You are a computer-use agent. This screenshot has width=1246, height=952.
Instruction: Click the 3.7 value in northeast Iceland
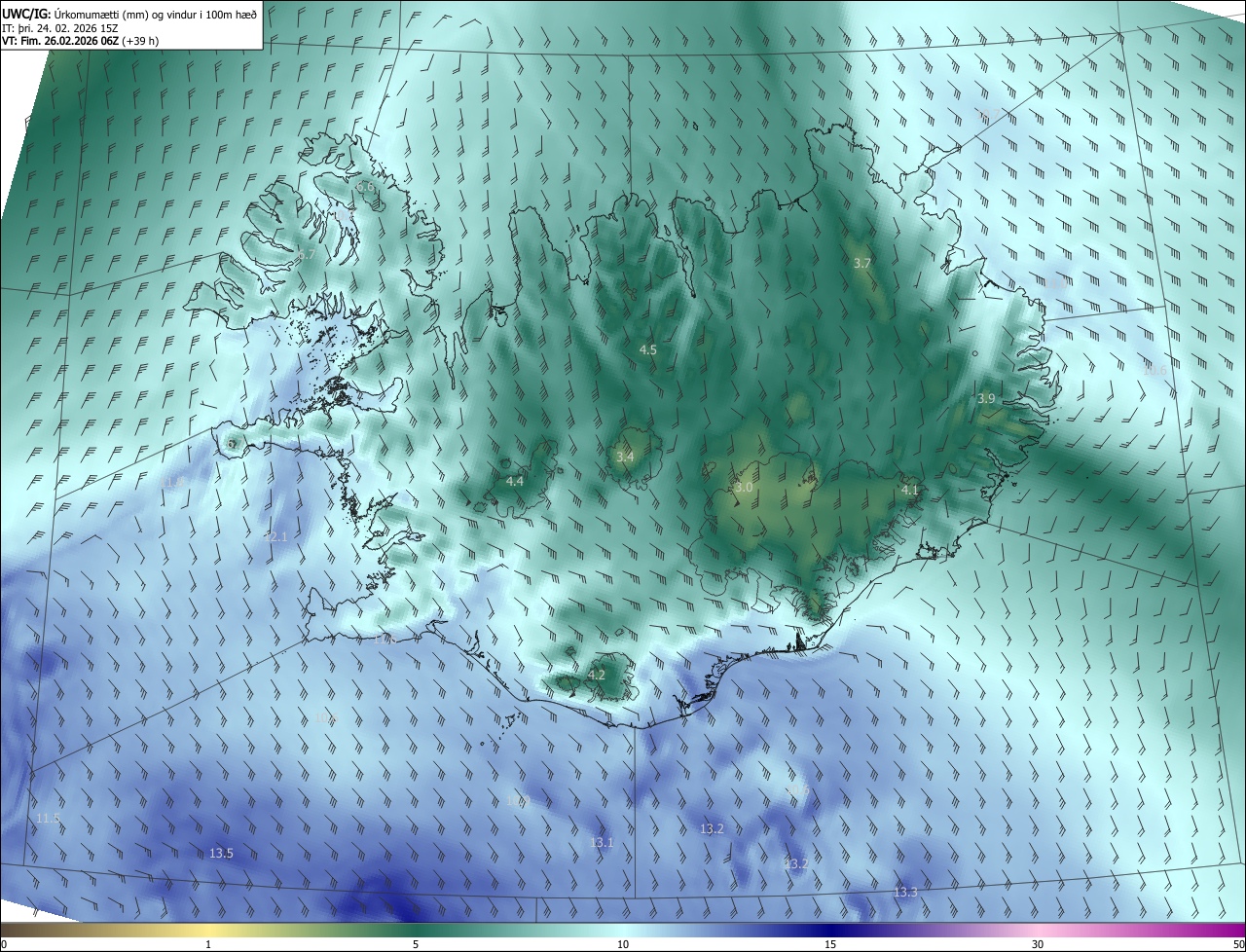pos(861,263)
